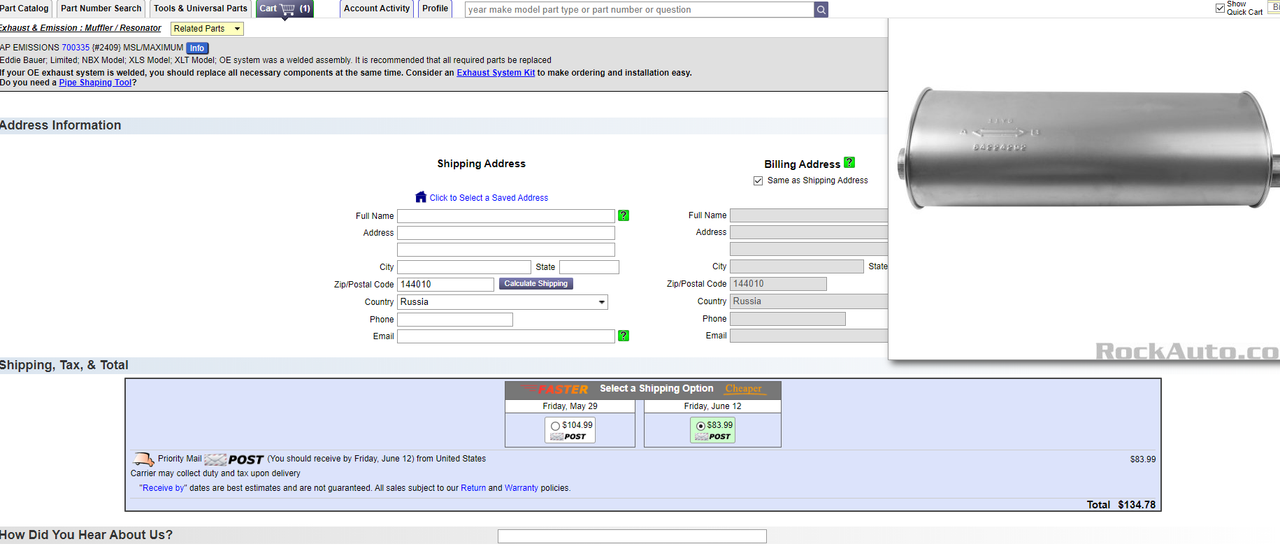Screen dimensions: 1280x549
Task: Click the total amount $134.78
Action: tap(1137, 505)
